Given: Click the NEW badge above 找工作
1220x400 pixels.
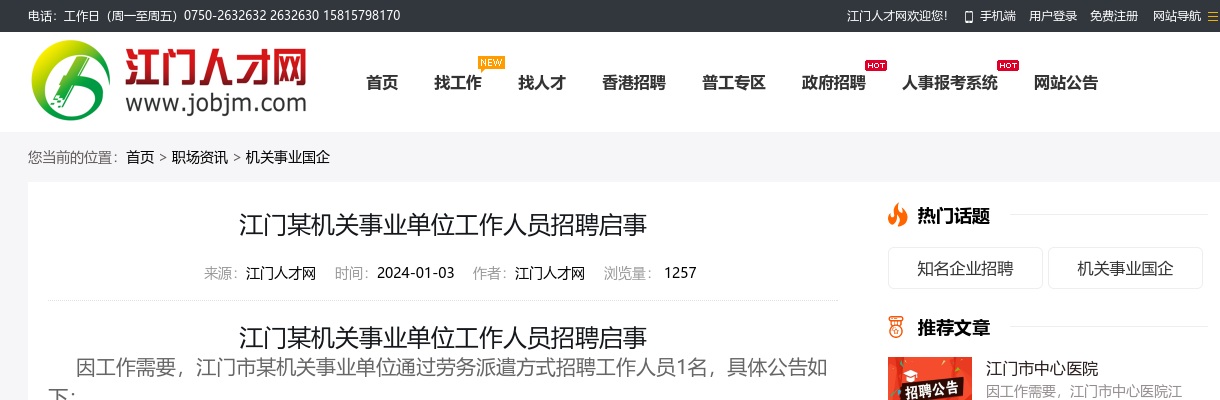Looking at the screenshot, I should point(491,63).
